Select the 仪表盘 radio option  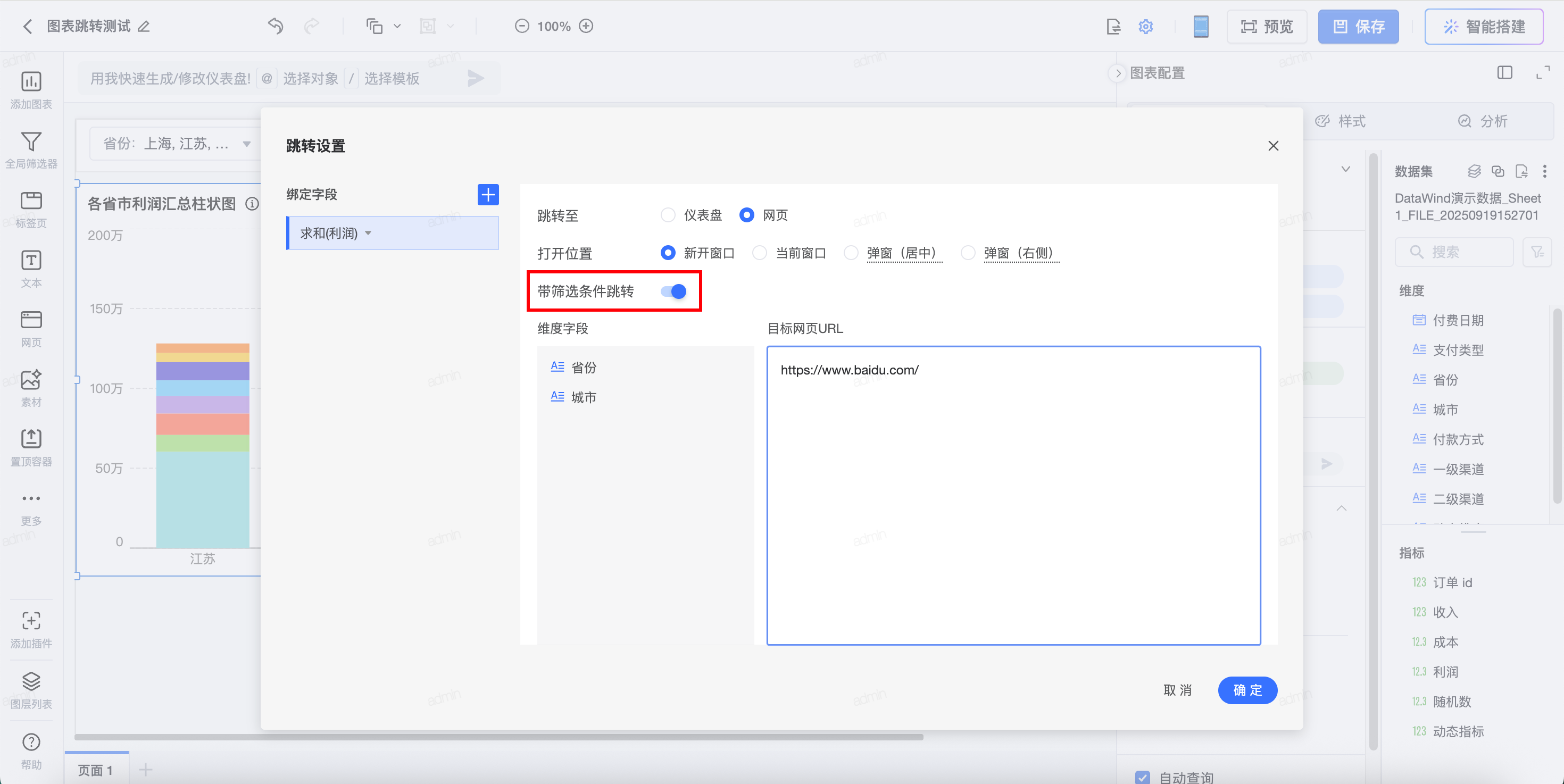coord(668,215)
